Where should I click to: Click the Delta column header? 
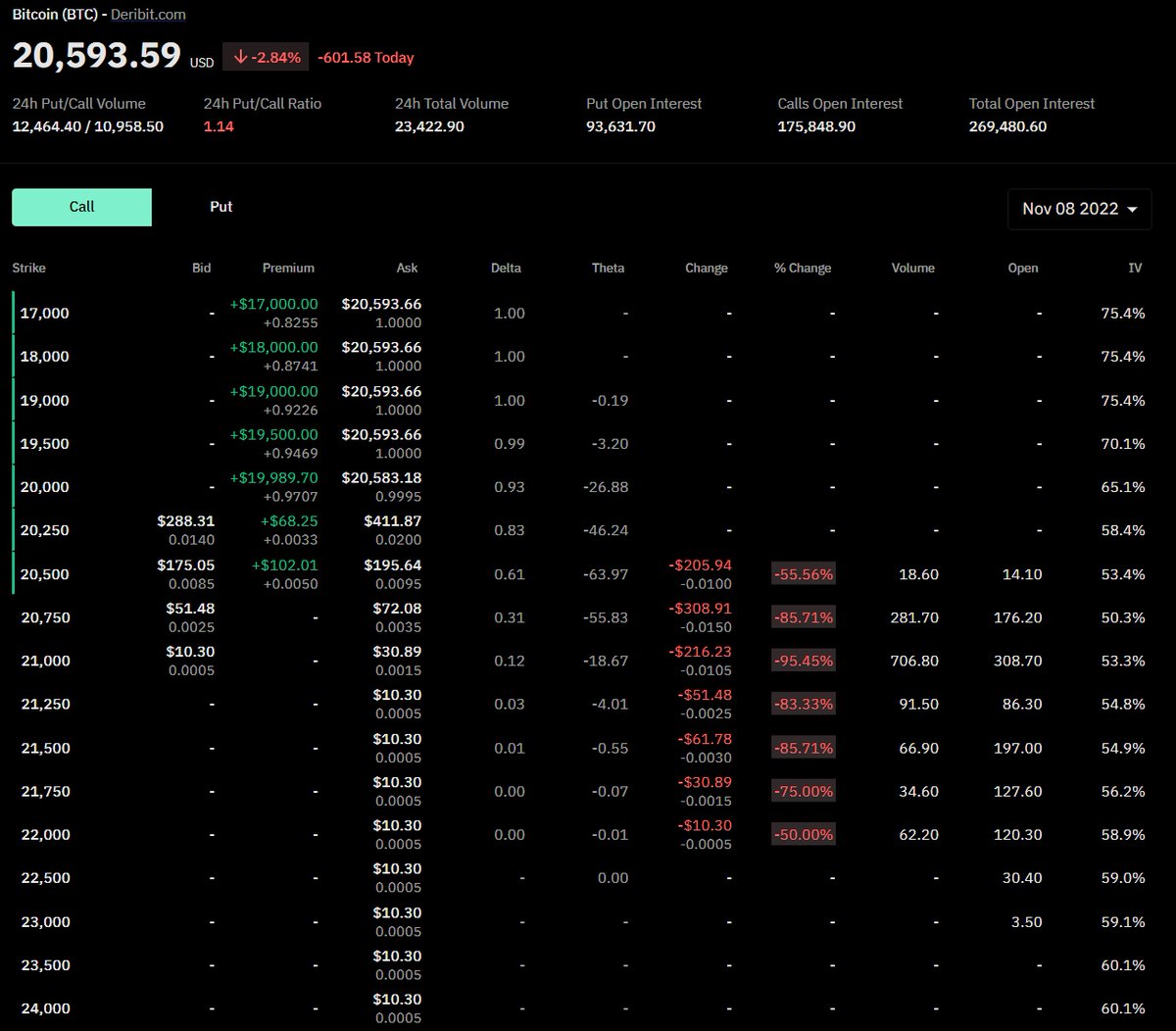pyautogui.click(x=509, y=268)
